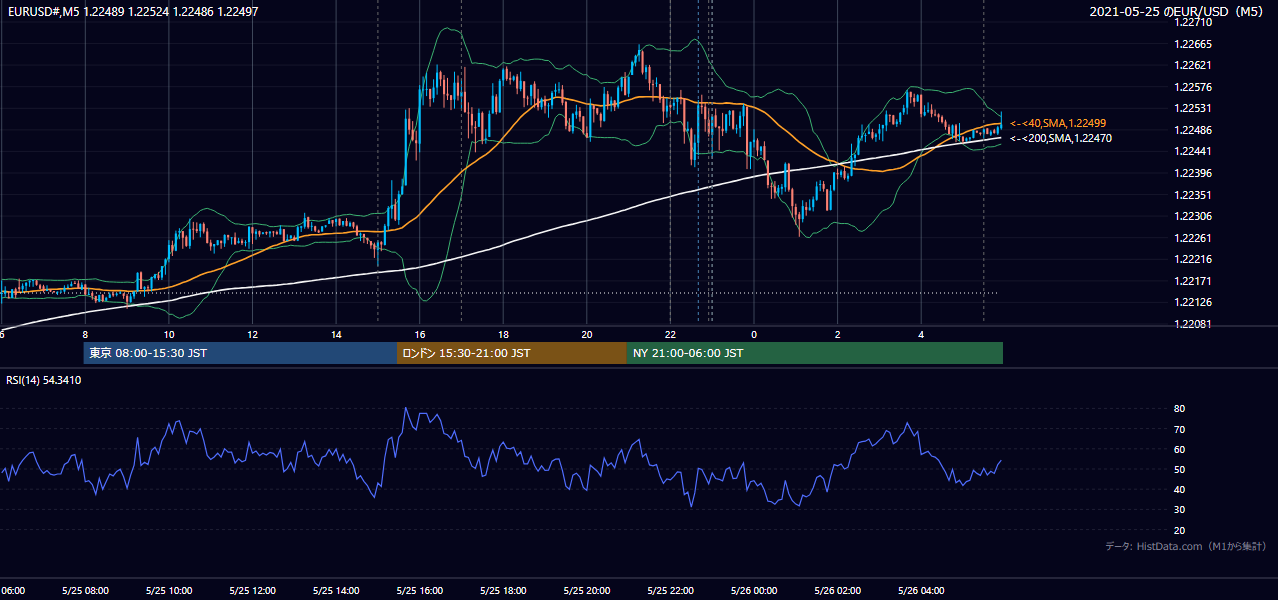Screen dimensions: 1278x600
Task: Click the 1.22665 price axis label
Action: (x=1193, y=44)
